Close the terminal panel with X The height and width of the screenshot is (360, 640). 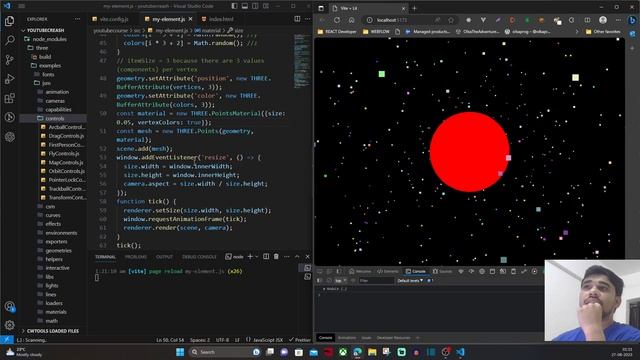307,256
